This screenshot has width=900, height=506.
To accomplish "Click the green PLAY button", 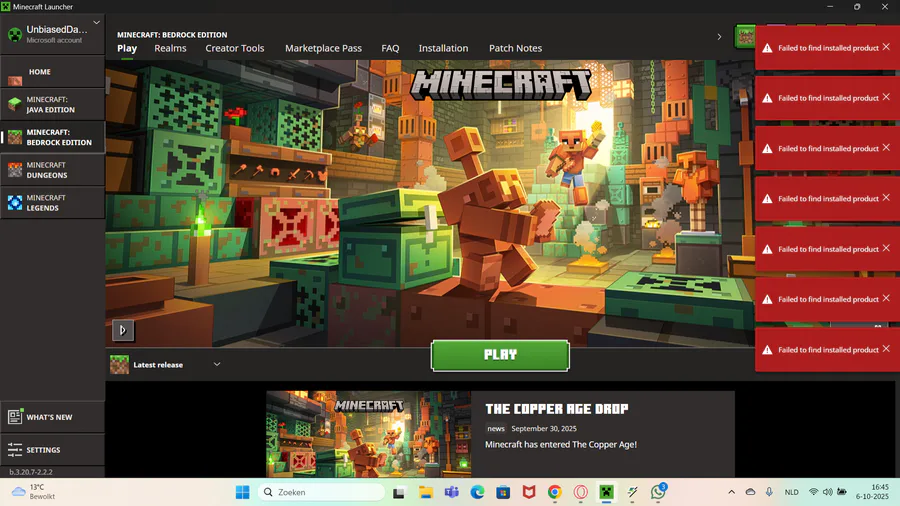I will click(x=500, y=355).
